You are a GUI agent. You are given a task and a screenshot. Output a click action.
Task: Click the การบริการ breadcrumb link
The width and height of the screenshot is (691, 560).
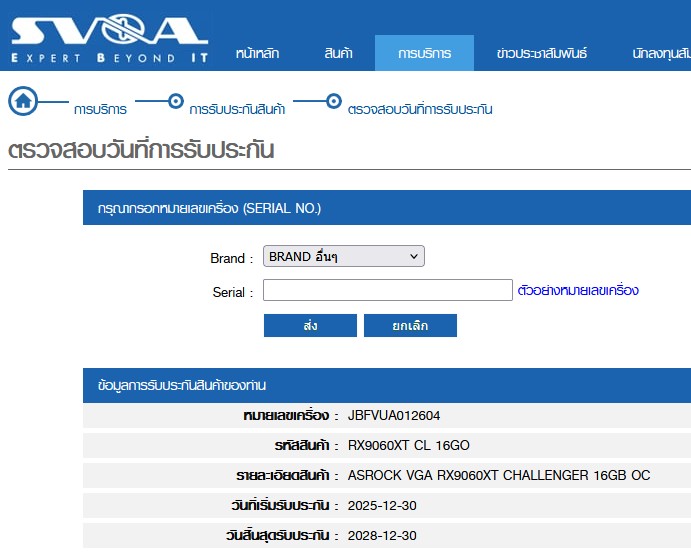point(100,110)
